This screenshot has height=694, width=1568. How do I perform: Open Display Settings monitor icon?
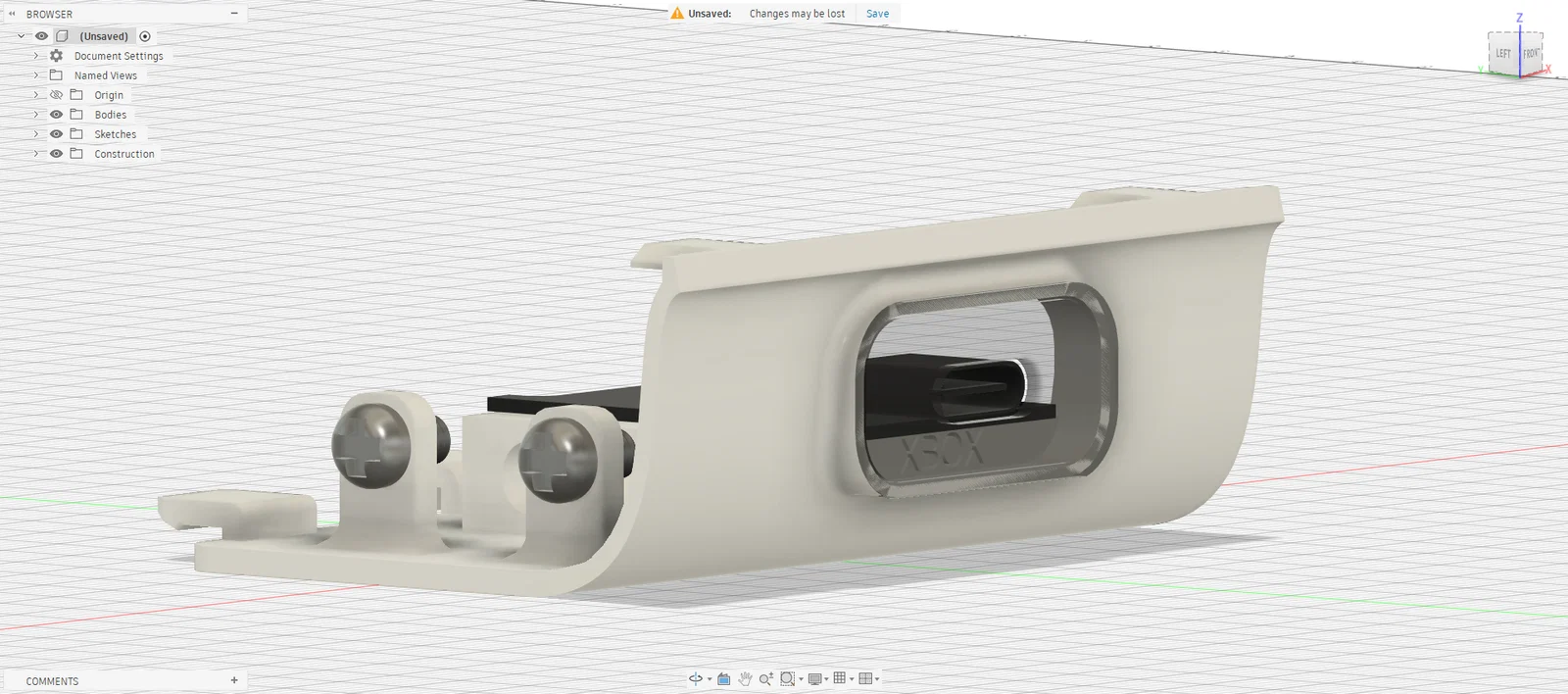click(814, 678)
